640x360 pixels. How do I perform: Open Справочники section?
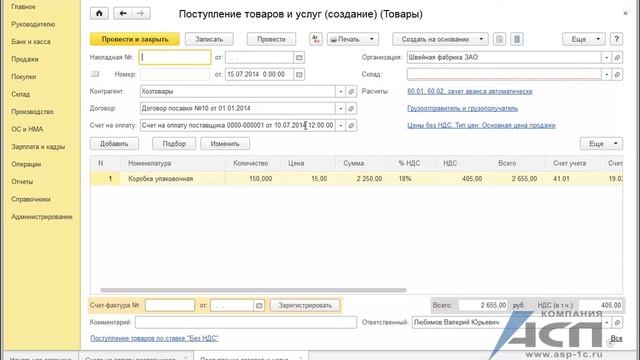31,200
